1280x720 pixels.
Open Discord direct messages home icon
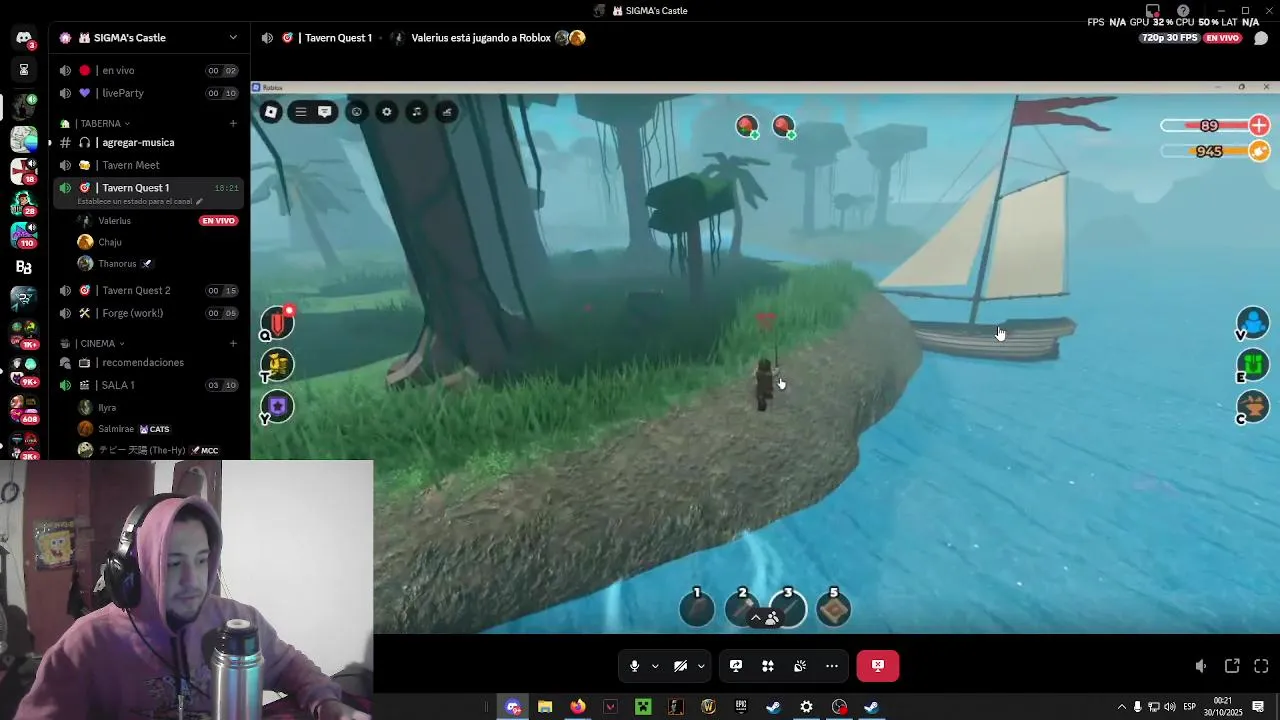23,38
